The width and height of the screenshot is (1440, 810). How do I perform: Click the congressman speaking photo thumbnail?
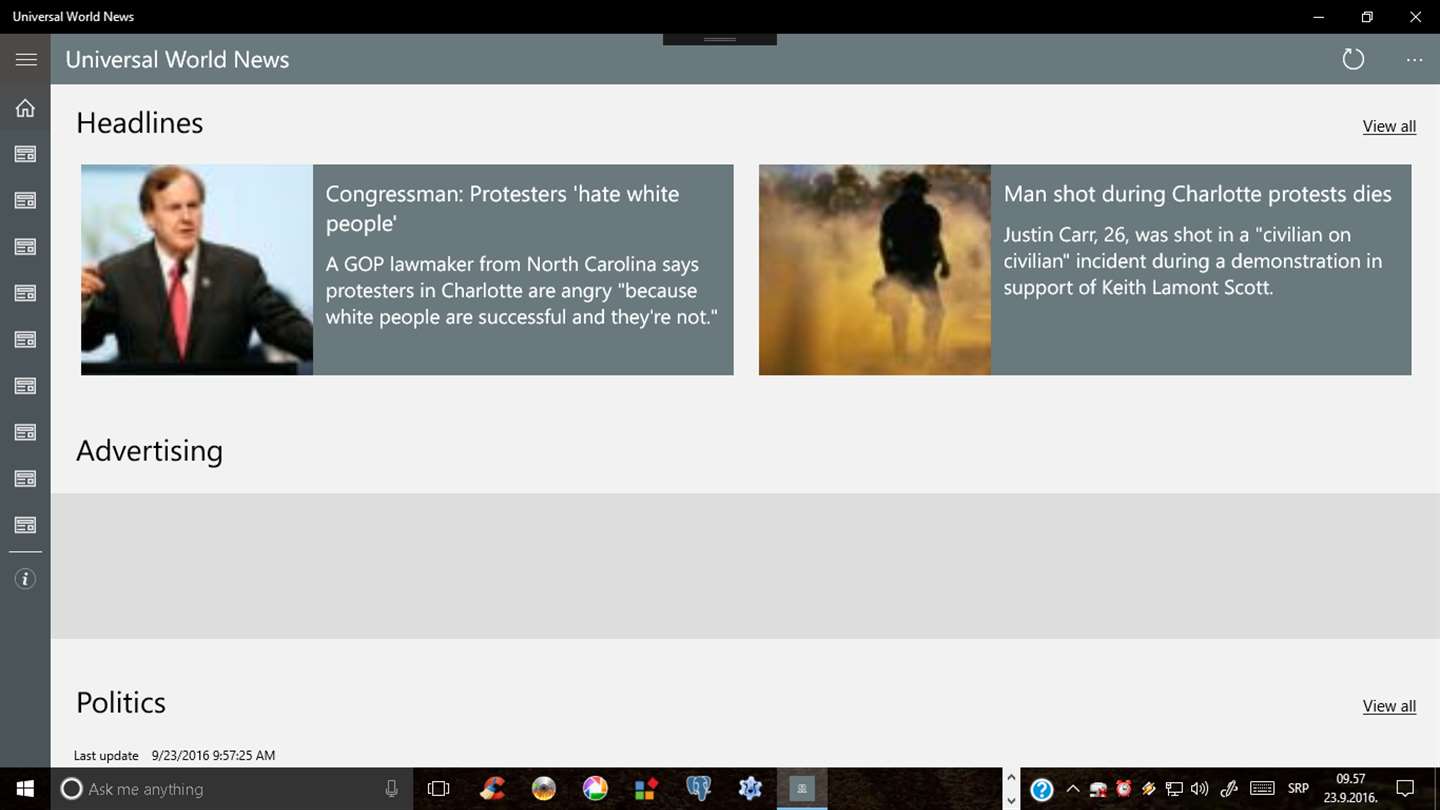(x=197, y=270)
